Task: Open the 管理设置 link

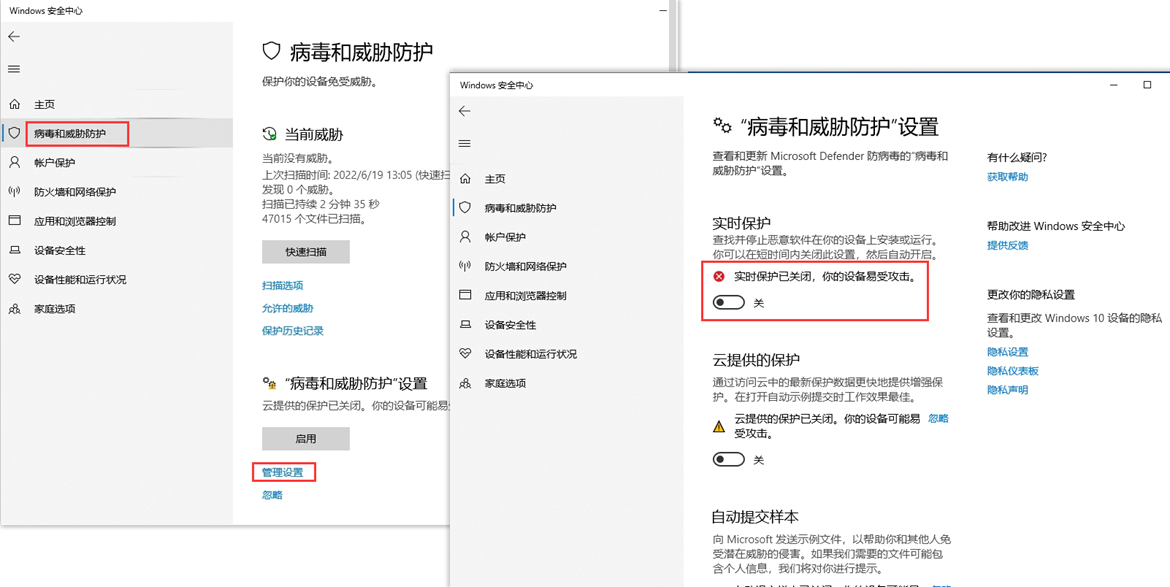Action: tap(283, 473)
